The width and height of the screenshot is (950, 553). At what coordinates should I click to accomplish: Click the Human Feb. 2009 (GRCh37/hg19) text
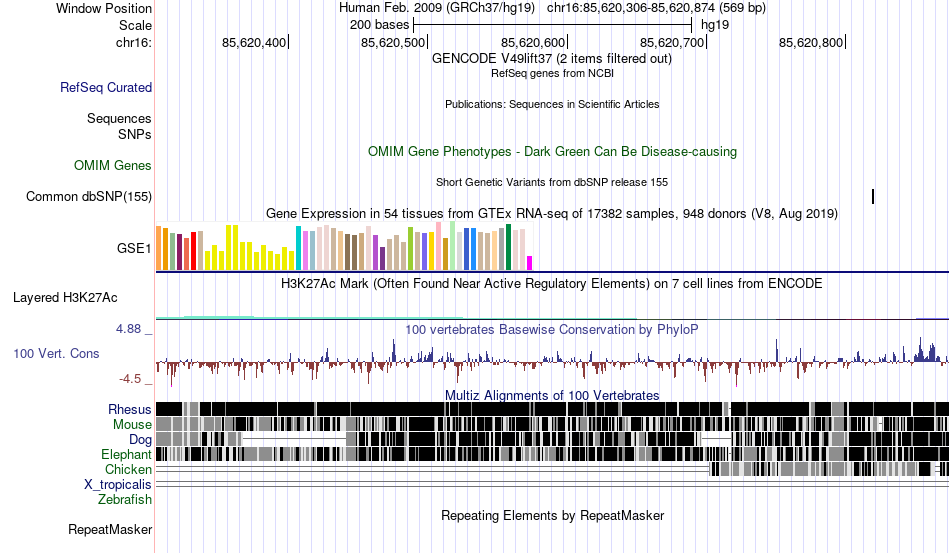tap(436, 8)
